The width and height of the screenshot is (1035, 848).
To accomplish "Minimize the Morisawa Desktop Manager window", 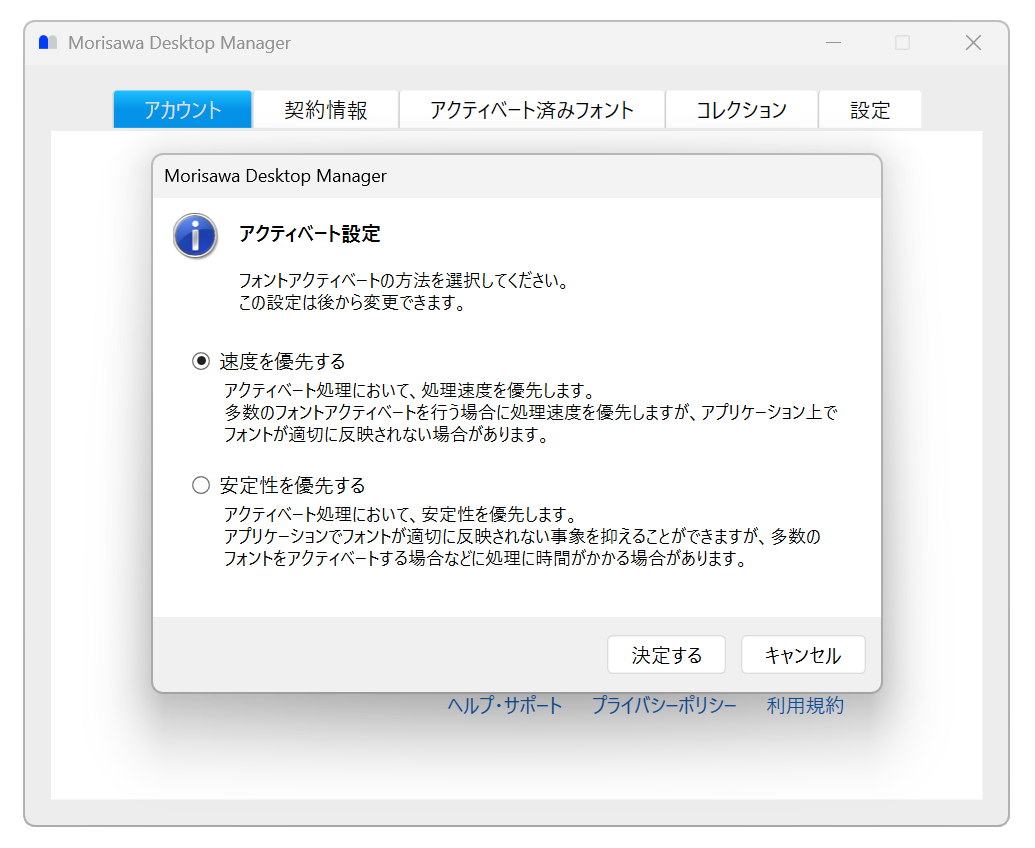I will [834, 43].
